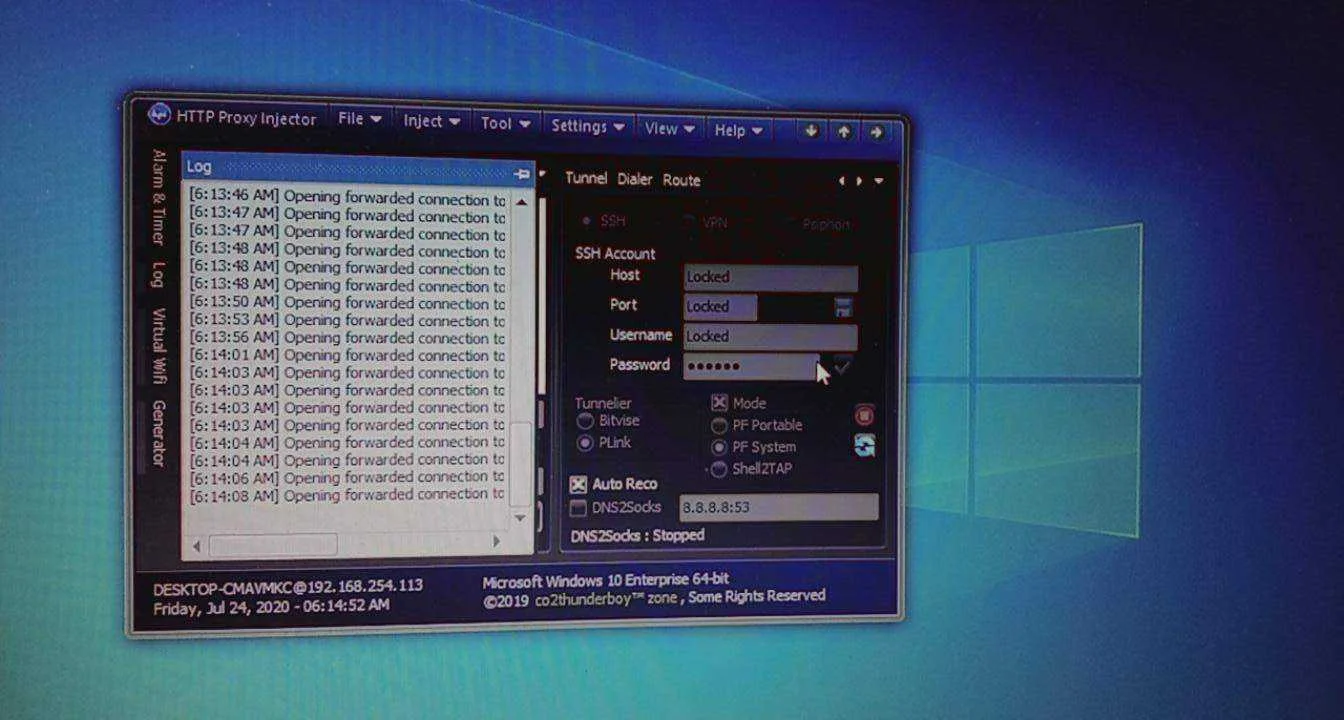Open the View menu

click(670, 129)
